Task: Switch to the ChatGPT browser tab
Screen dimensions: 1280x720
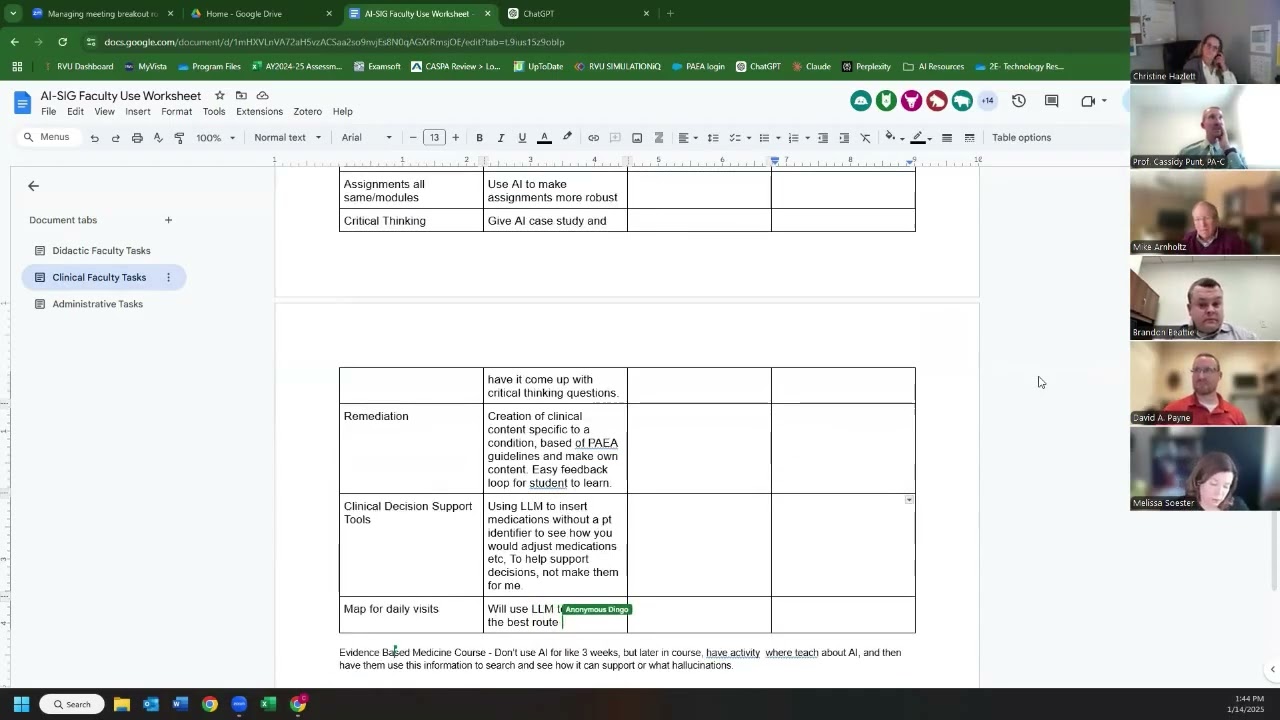Action: pyautogui.click(x=579, y=14)
